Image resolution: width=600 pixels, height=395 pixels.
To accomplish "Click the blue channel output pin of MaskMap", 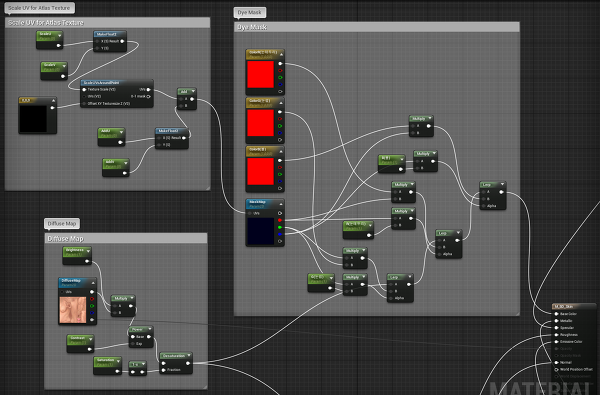I will (x=280, y=234).
